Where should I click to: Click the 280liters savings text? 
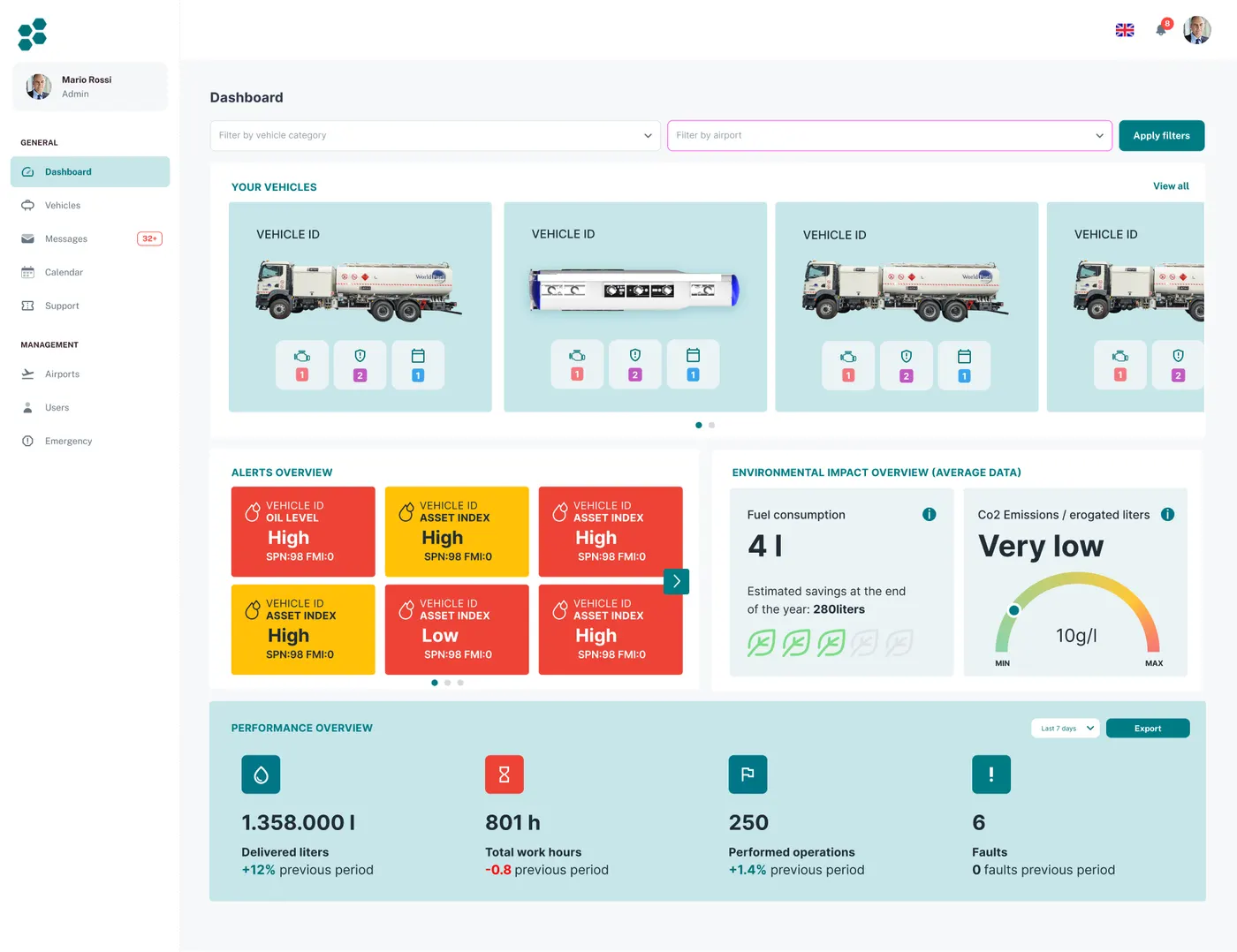(x=839, y=609)
